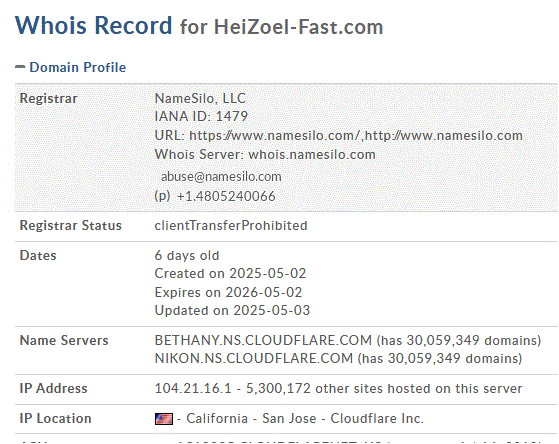559x444 pixels.
Task: Click NIKON.NS.CLOUDFLARE.COM name server
Action: click(254, 358)
